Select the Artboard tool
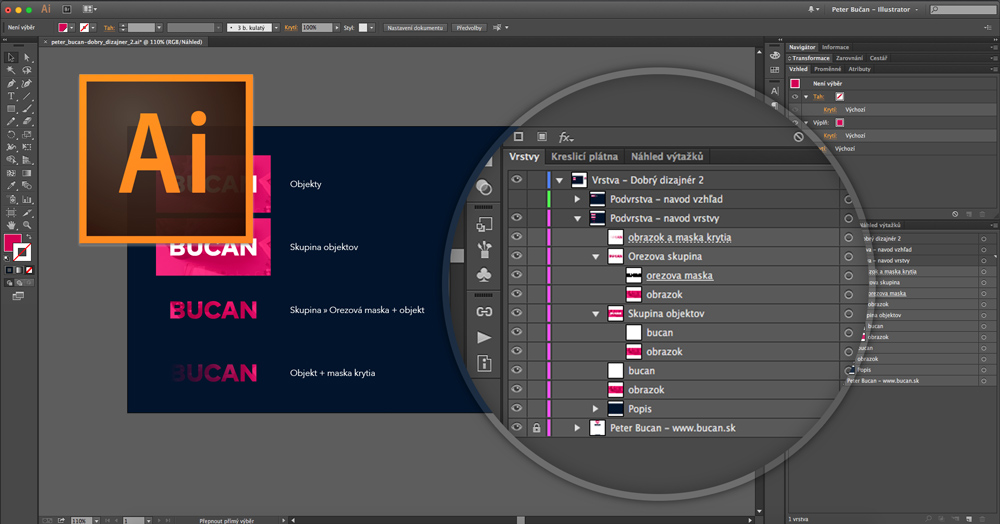Screen dimensions: 1000x524 point(11,212)
